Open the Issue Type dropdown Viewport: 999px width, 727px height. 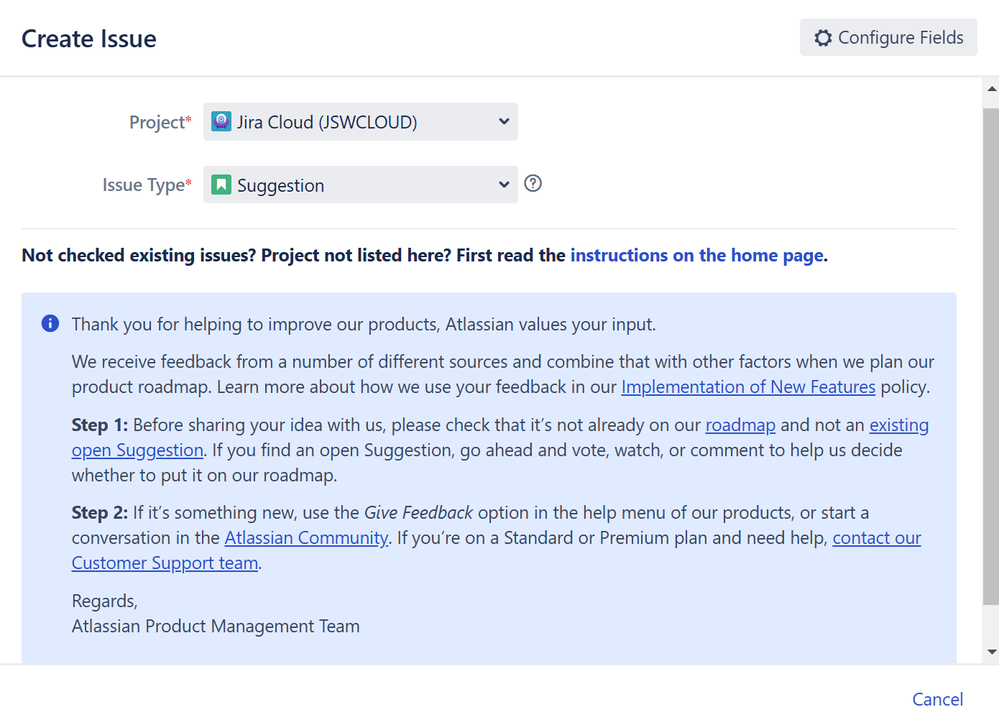click(360, 184)
